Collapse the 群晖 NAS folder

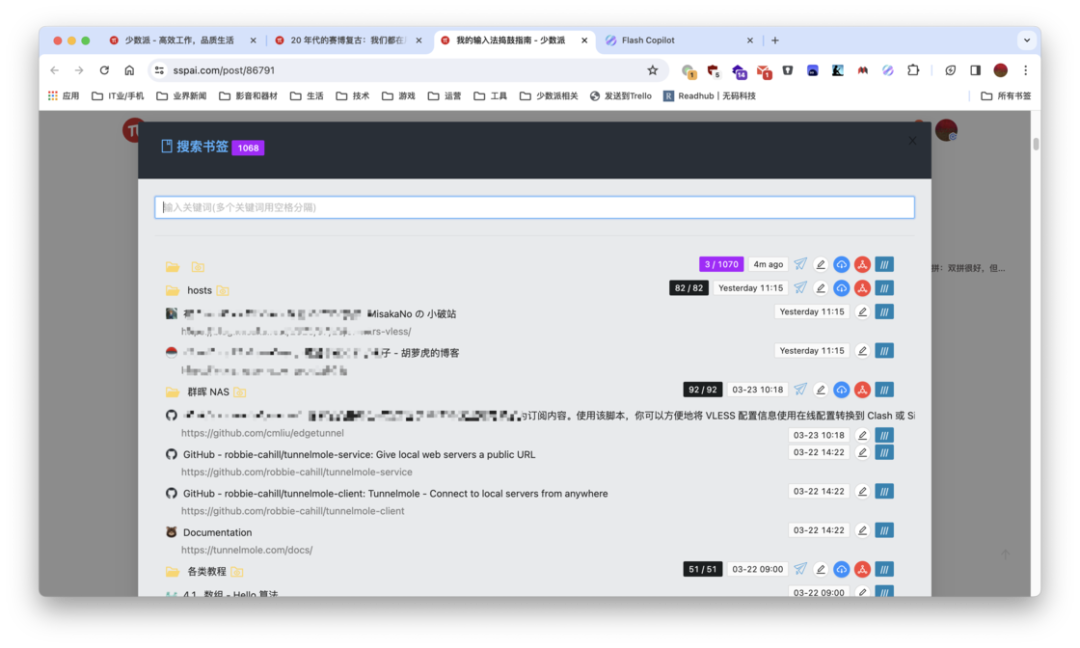point(172,392)
